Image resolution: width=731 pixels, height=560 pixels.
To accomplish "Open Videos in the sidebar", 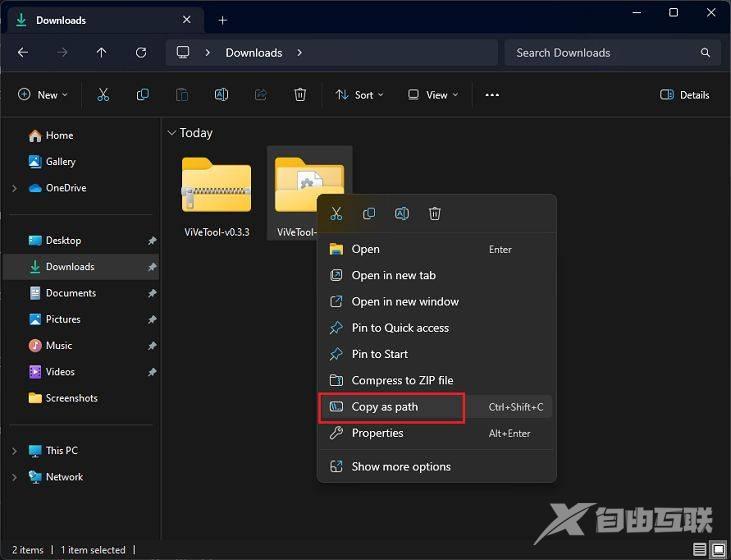I will point(51,372).
